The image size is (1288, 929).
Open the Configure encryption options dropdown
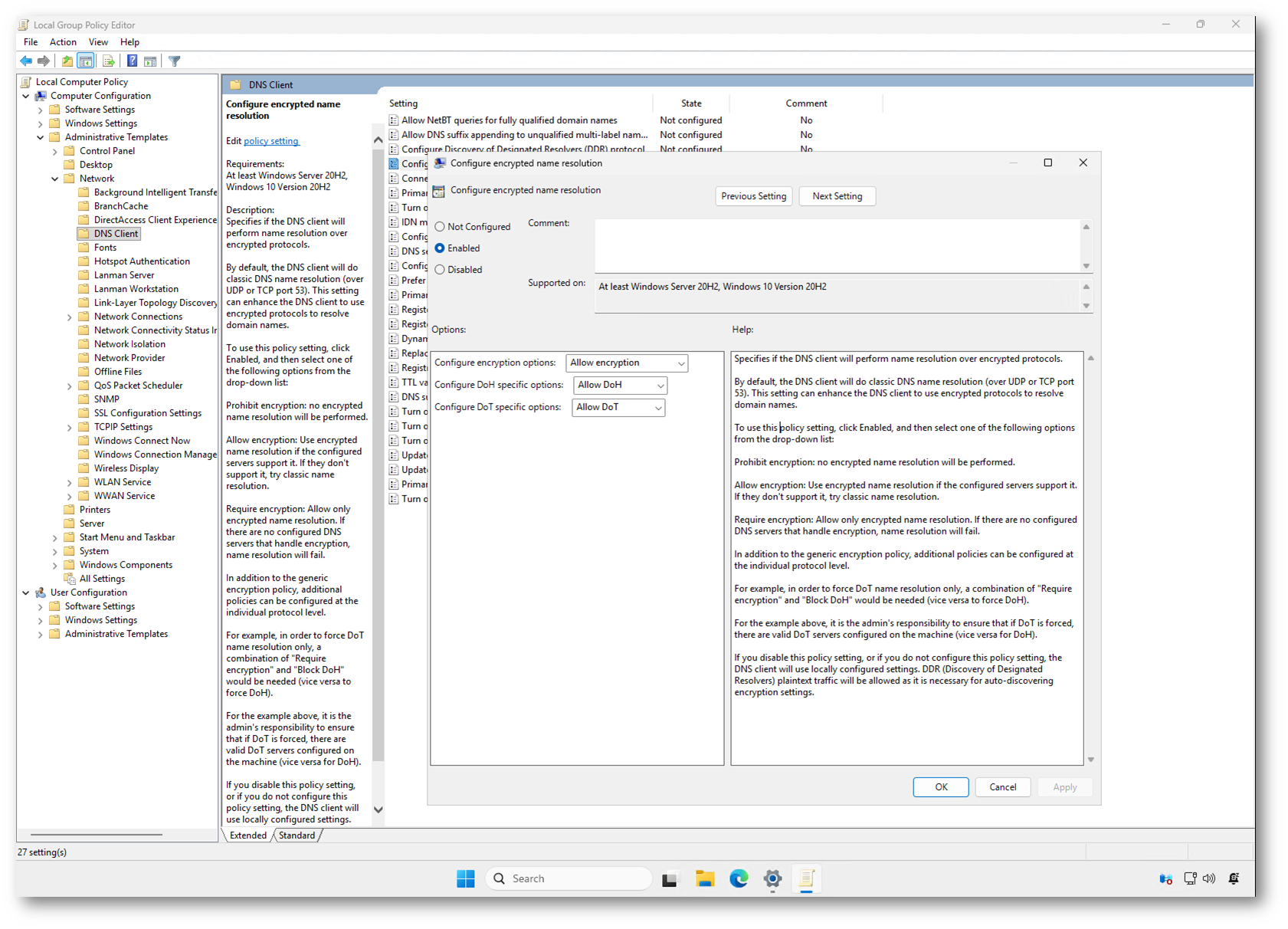(626, 363)
